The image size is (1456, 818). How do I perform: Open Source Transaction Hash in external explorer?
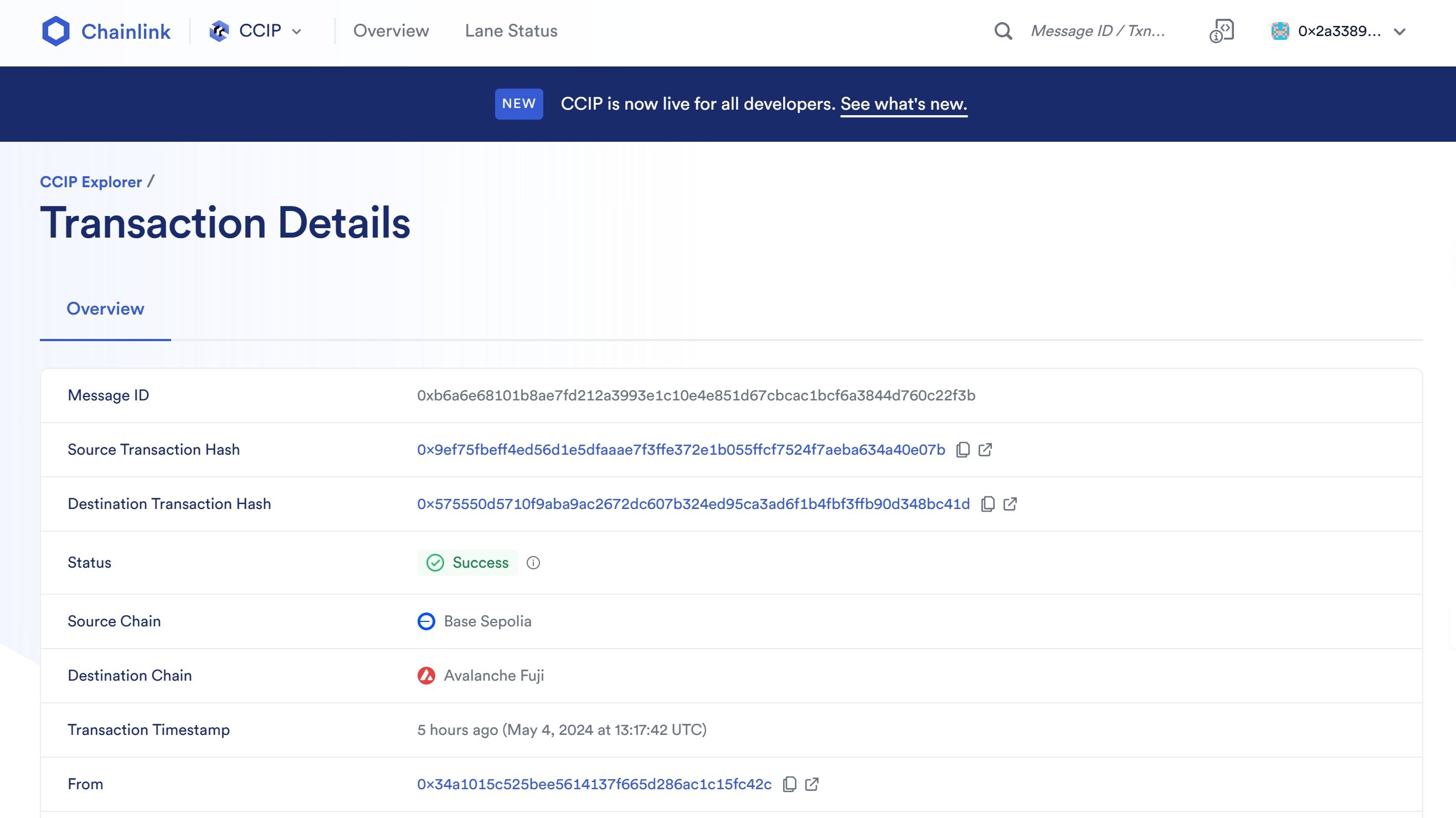click(985, 450)
